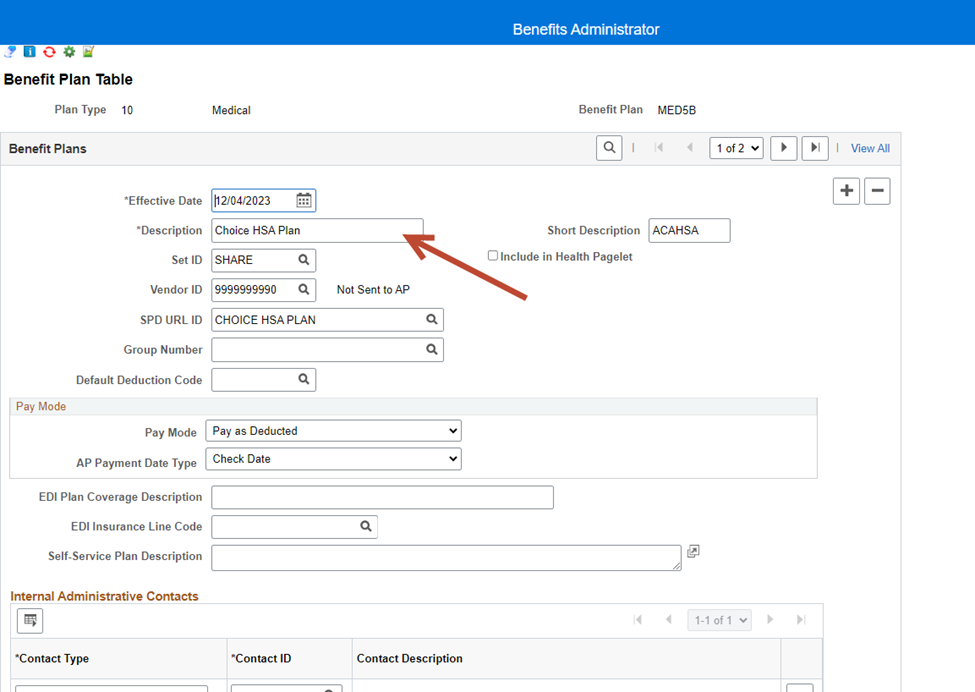Viewport: 975px width, 692px height.
Task: Open grid personalize icon under Internal Administrative Contacts
Action: click(x=30, y=620)
